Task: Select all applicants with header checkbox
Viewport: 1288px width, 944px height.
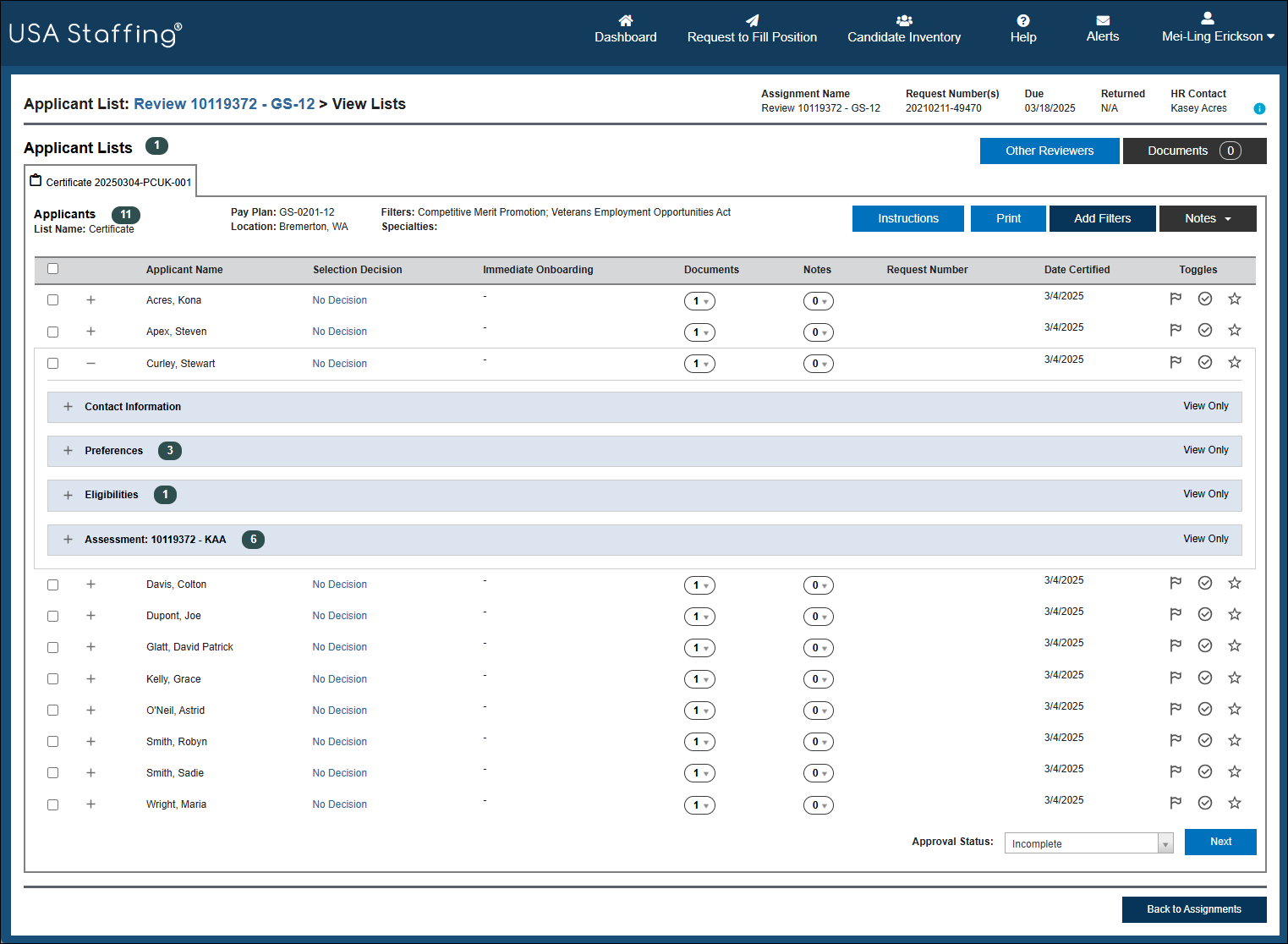Action: (53, 269)
